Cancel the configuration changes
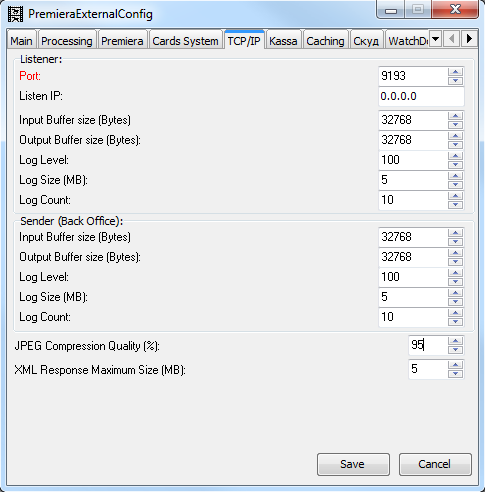This screenshot has height=492, width=485. [435, 464]
